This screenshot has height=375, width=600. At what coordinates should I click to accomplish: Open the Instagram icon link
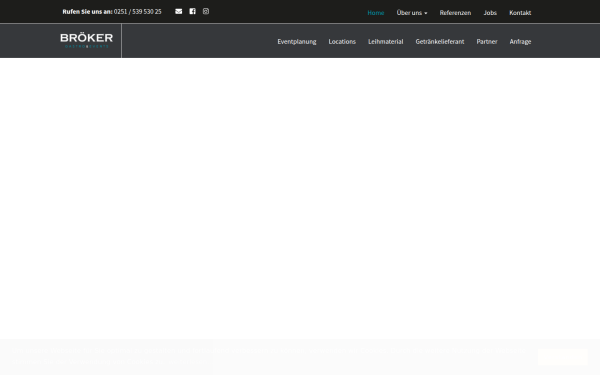click(x=206, y=11)
